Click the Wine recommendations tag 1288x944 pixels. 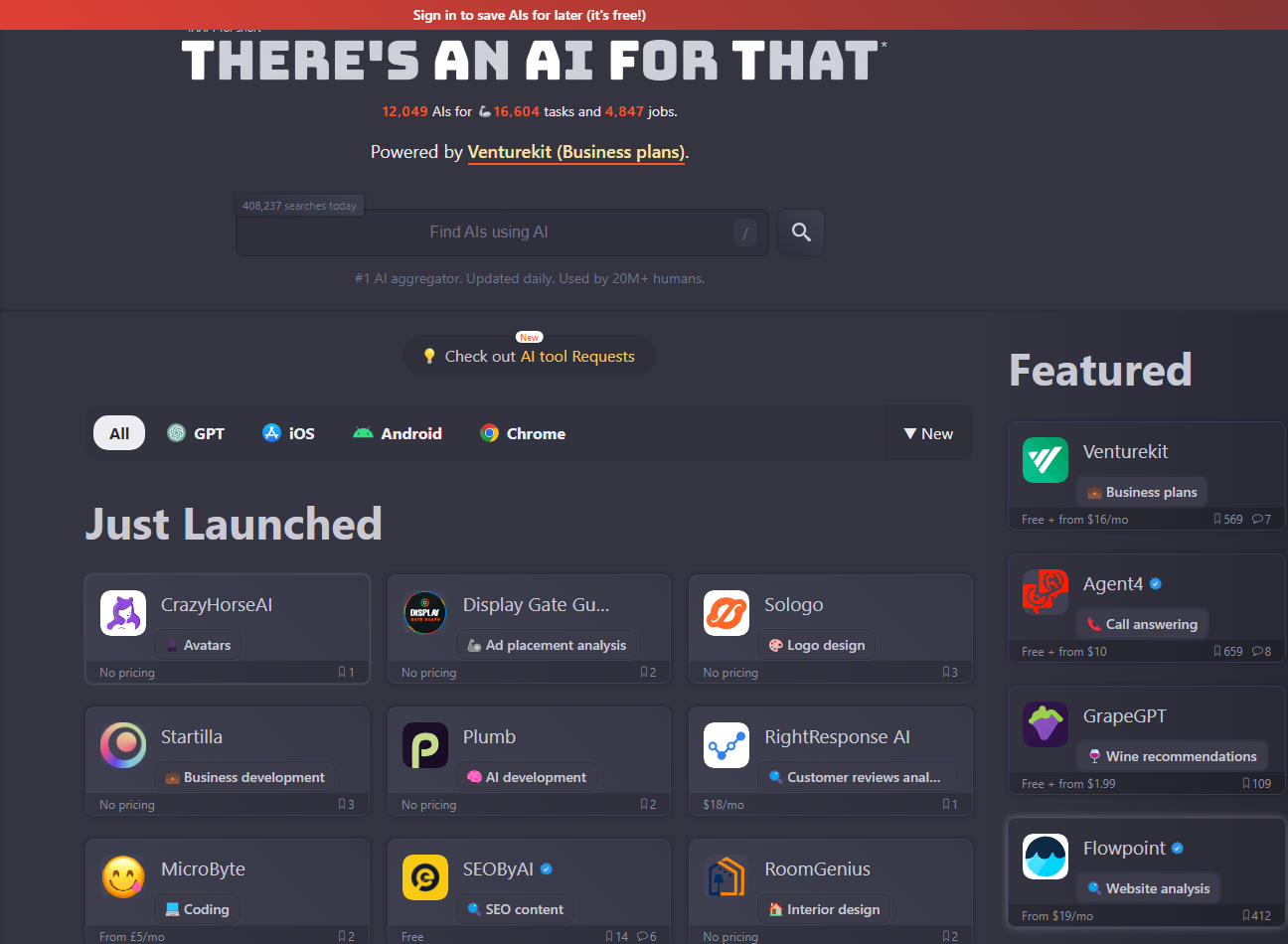coord(1173,756)
